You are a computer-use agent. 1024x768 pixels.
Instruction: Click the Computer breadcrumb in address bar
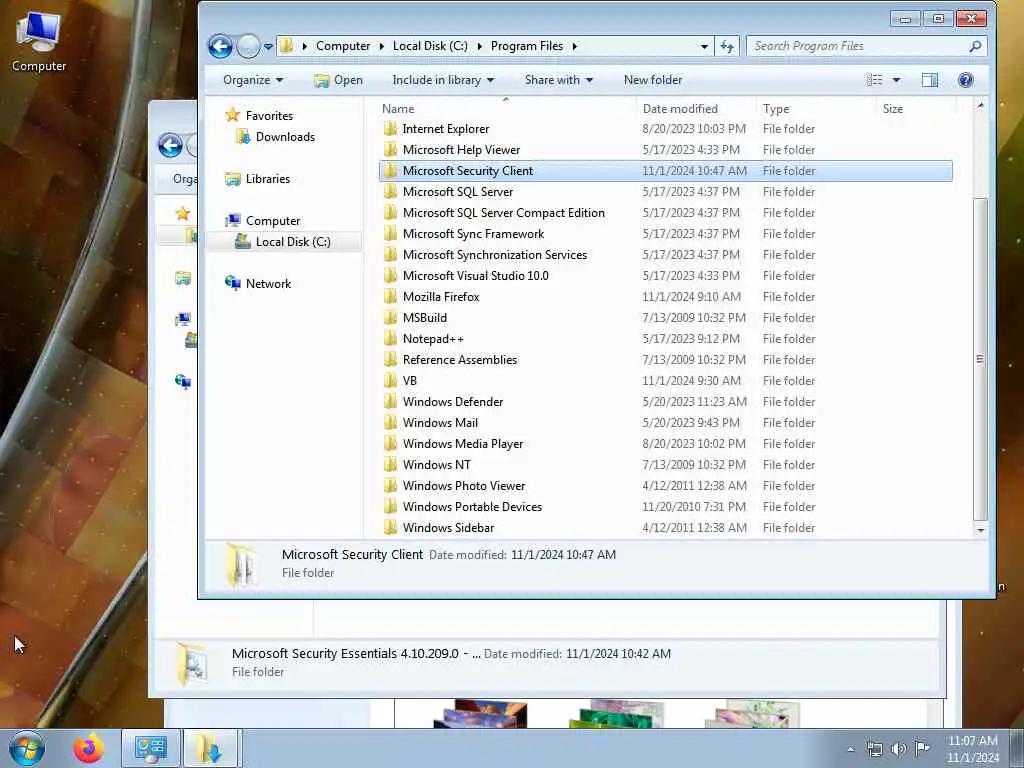click(343, 46)
